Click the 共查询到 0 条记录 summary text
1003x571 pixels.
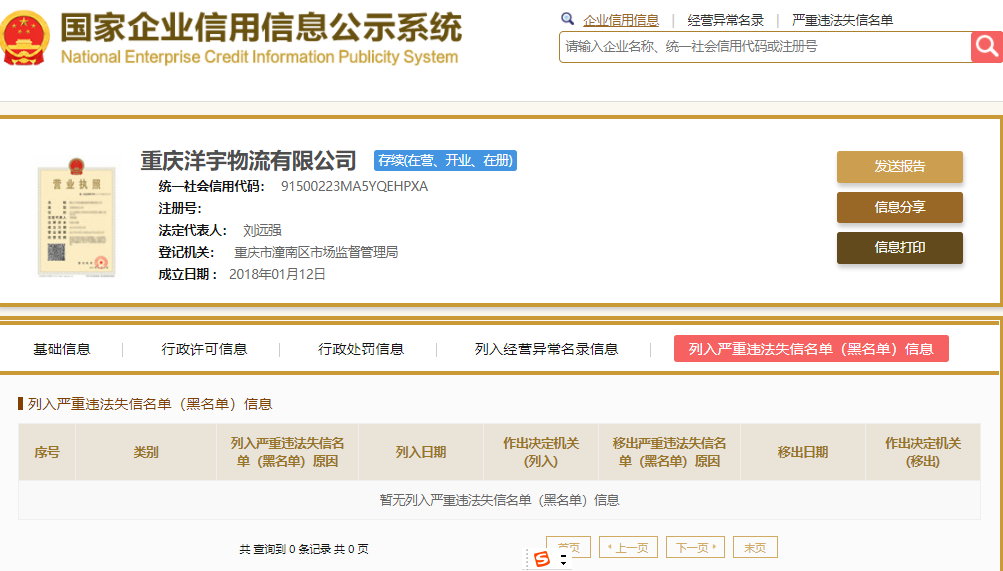pyautogui.click(x=304, y=549)
